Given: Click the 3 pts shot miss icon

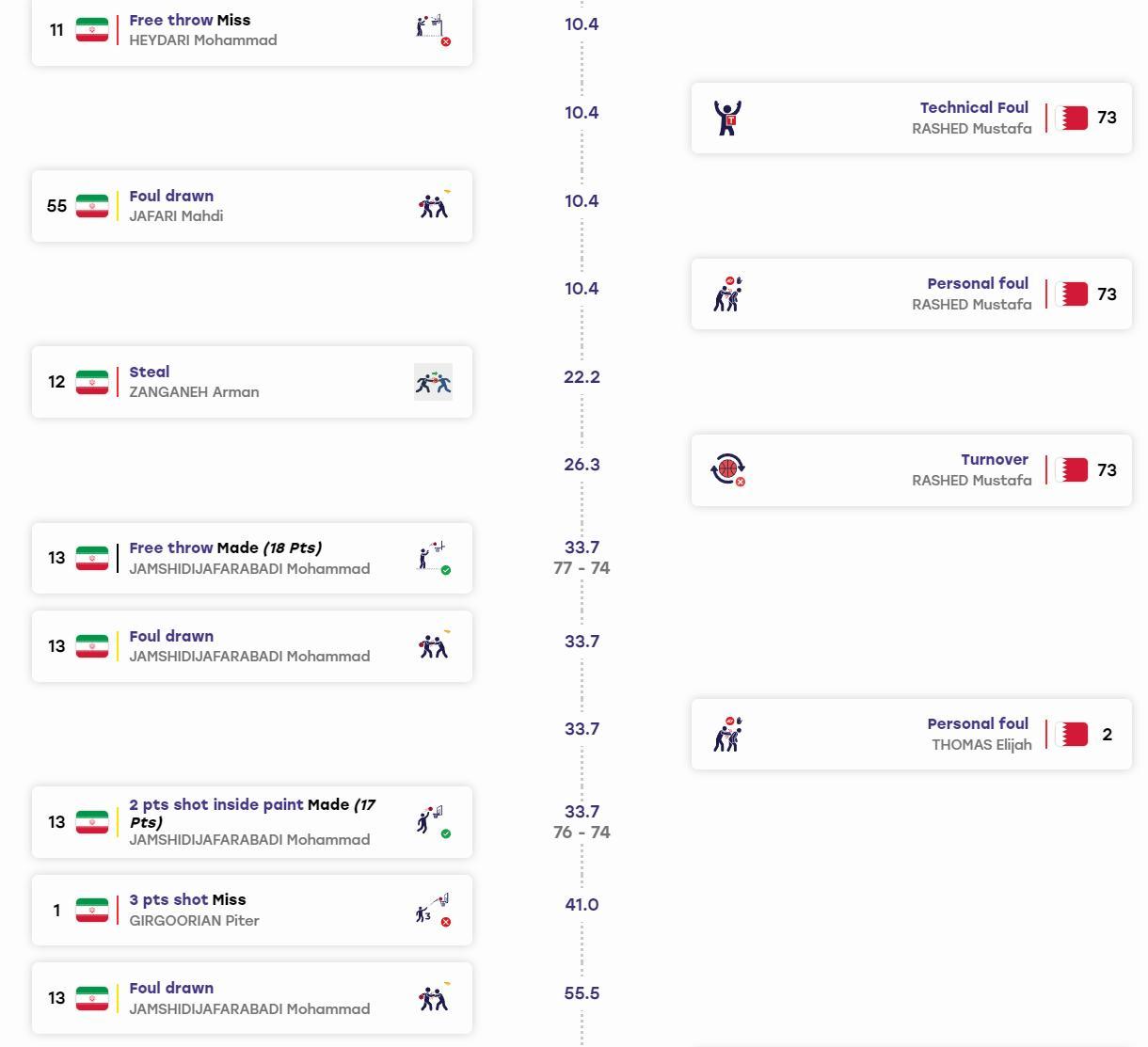Looking at the screenshot, I should point(433,910).
